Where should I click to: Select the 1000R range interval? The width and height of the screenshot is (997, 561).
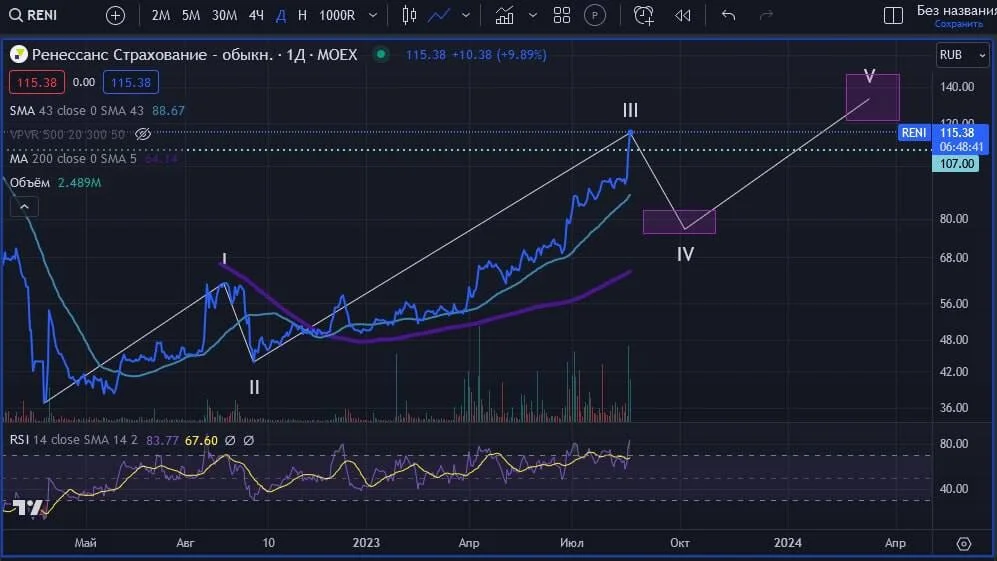pyautogui.click(x=337, y=15)
